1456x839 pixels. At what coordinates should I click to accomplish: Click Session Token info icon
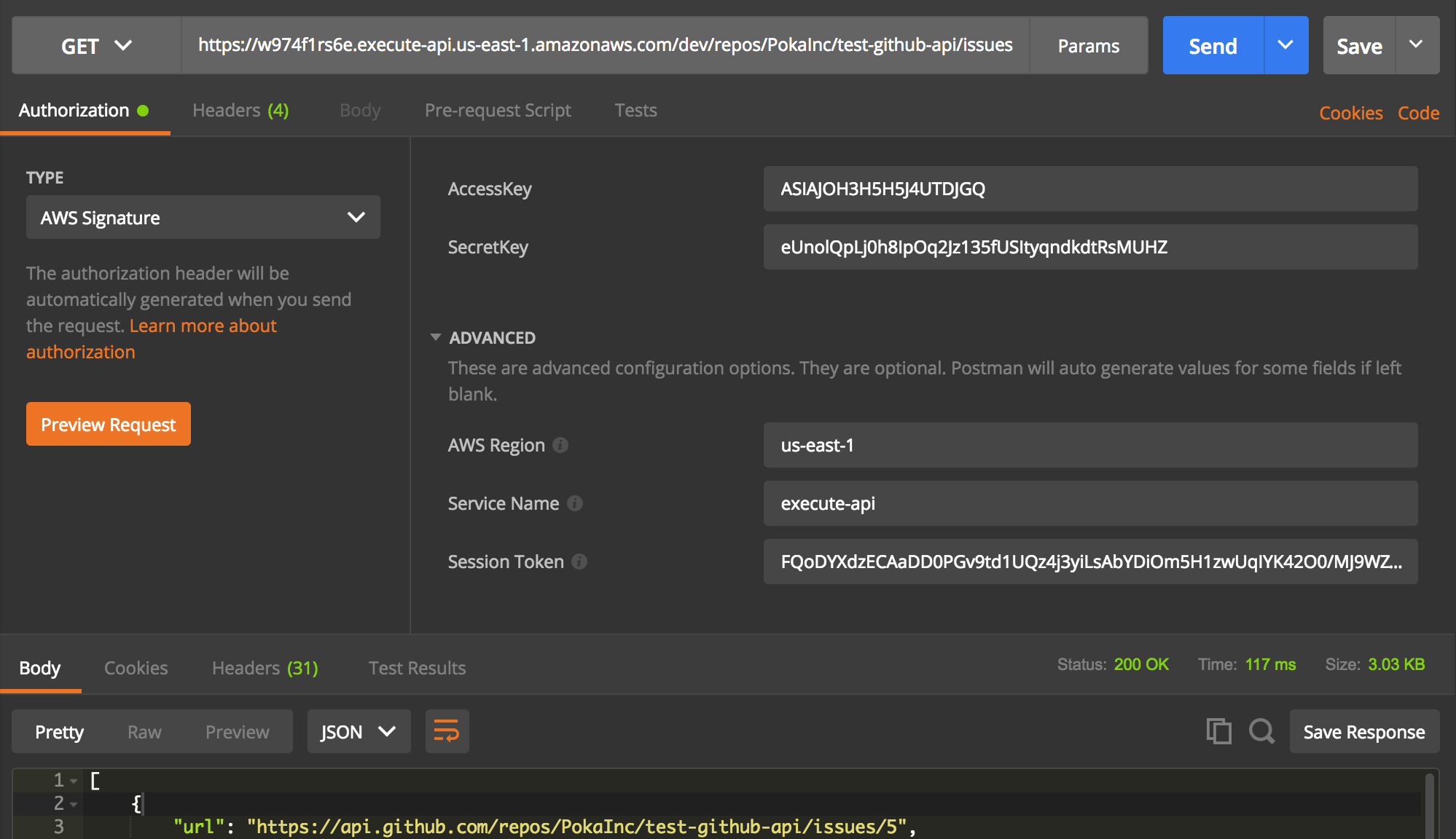579,562
